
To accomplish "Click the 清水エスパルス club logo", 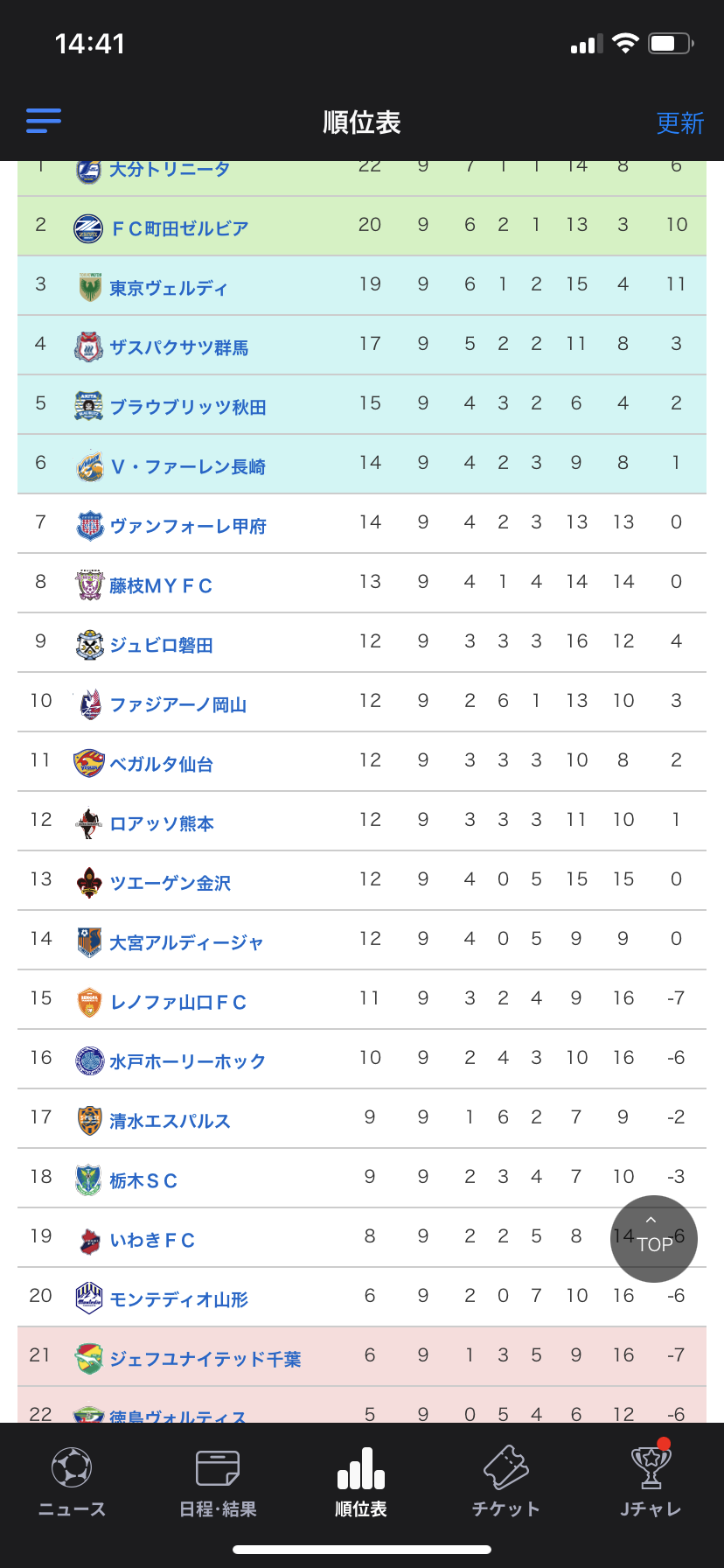I will tap(89, 1121).
